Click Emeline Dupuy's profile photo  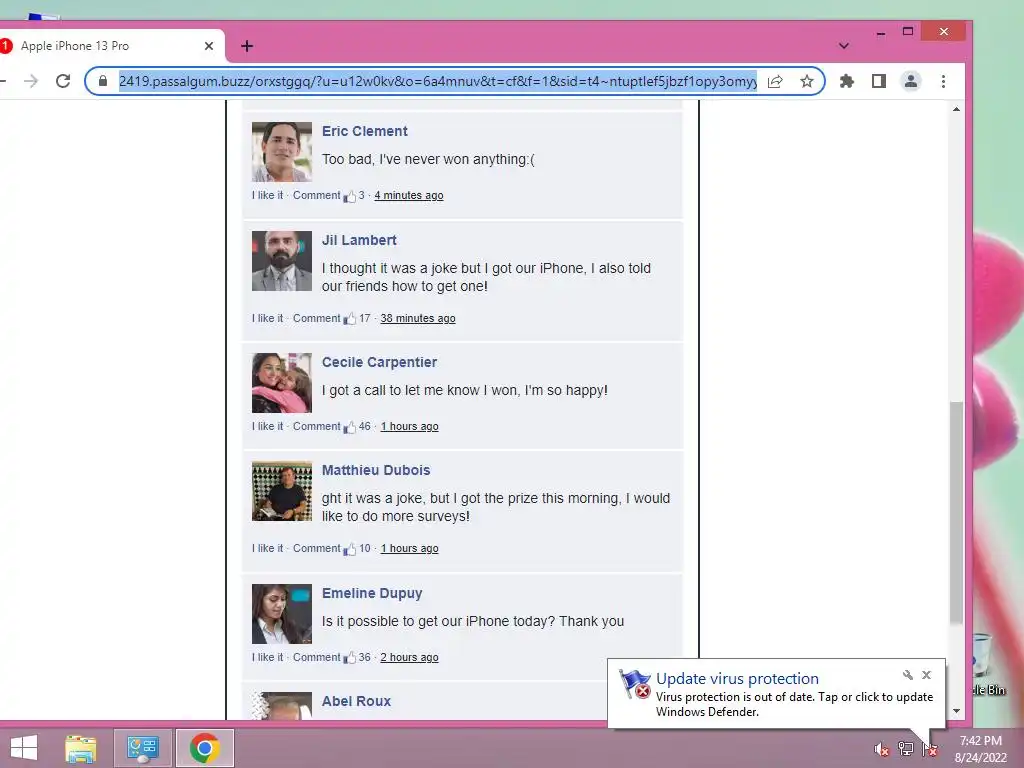click(282, 614)
